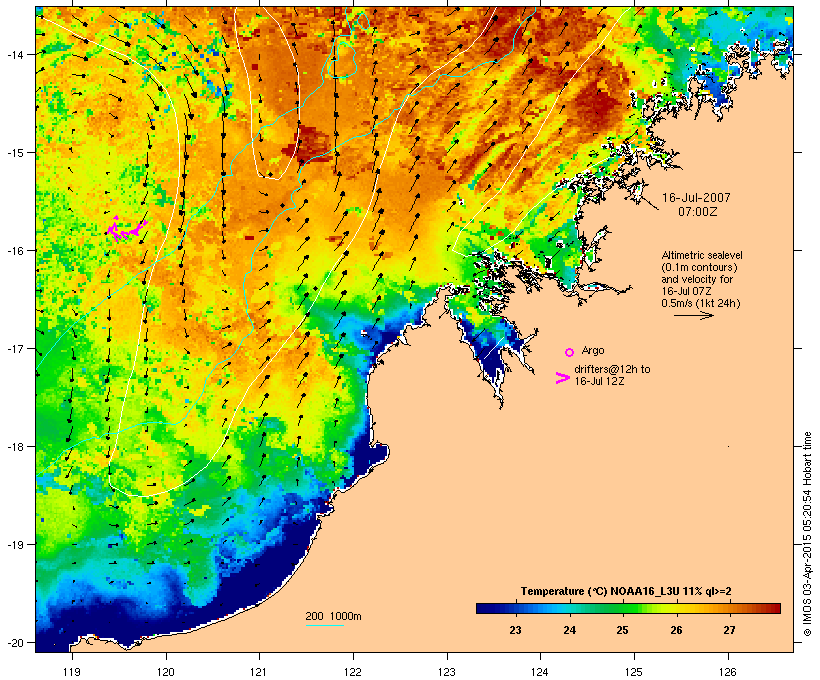Click the latitude axis label -18
820x680 pixels.
point(15,446)
